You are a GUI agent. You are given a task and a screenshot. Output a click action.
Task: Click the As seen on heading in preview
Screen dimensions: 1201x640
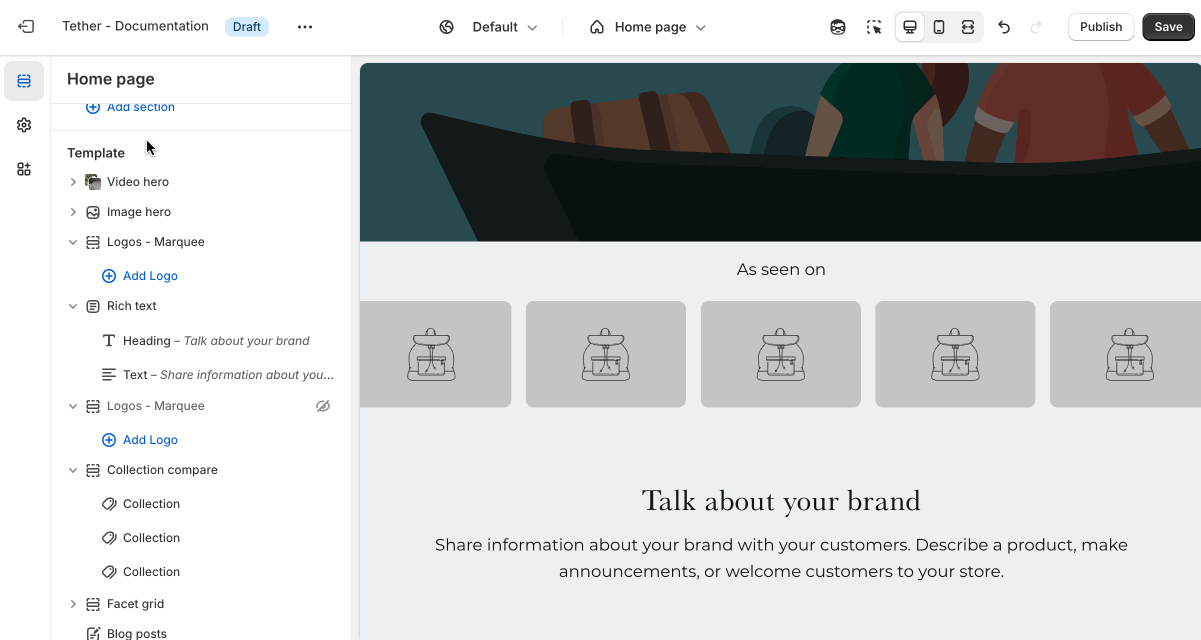[781, 270]
